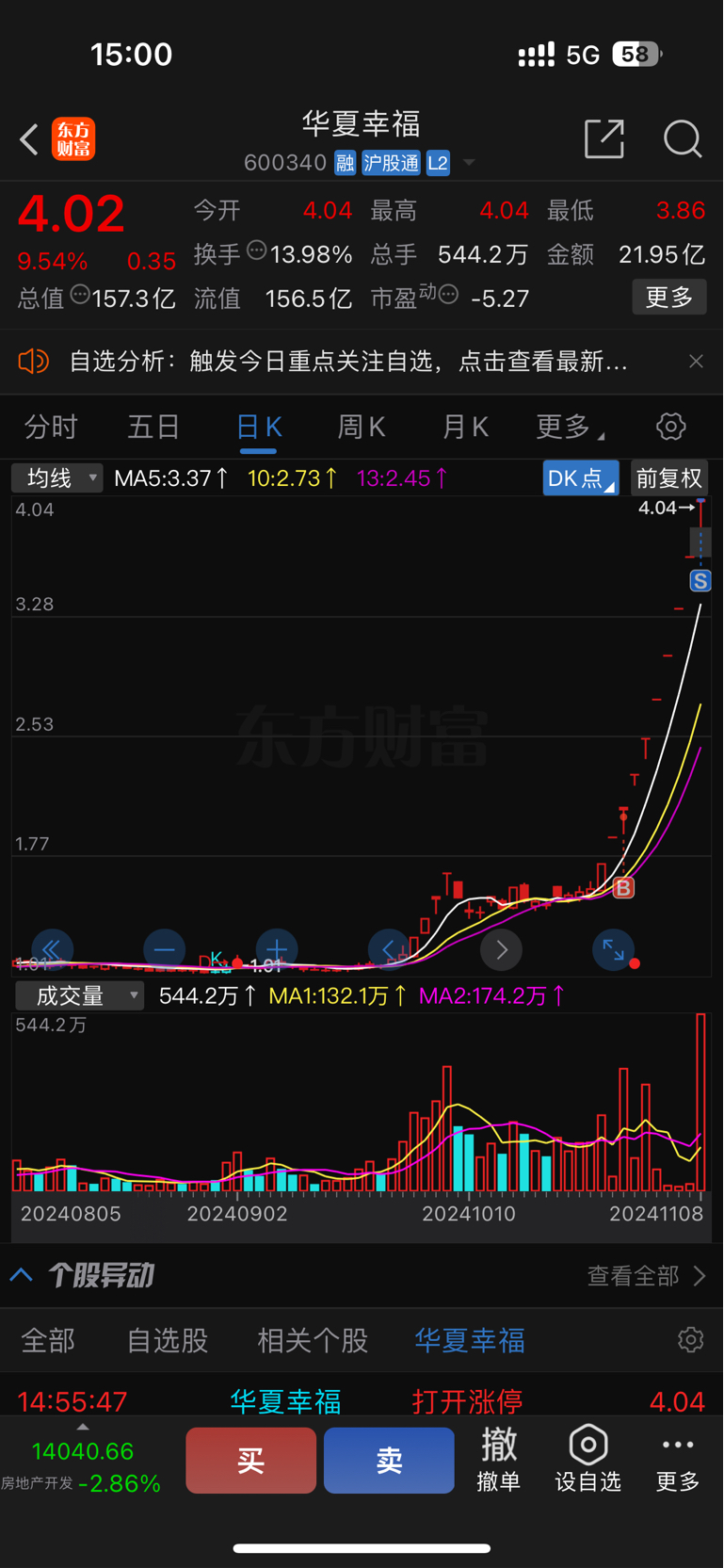Open the bottom 更多 dots menu
724x1568 pixels.
(x=678, y=1460)
